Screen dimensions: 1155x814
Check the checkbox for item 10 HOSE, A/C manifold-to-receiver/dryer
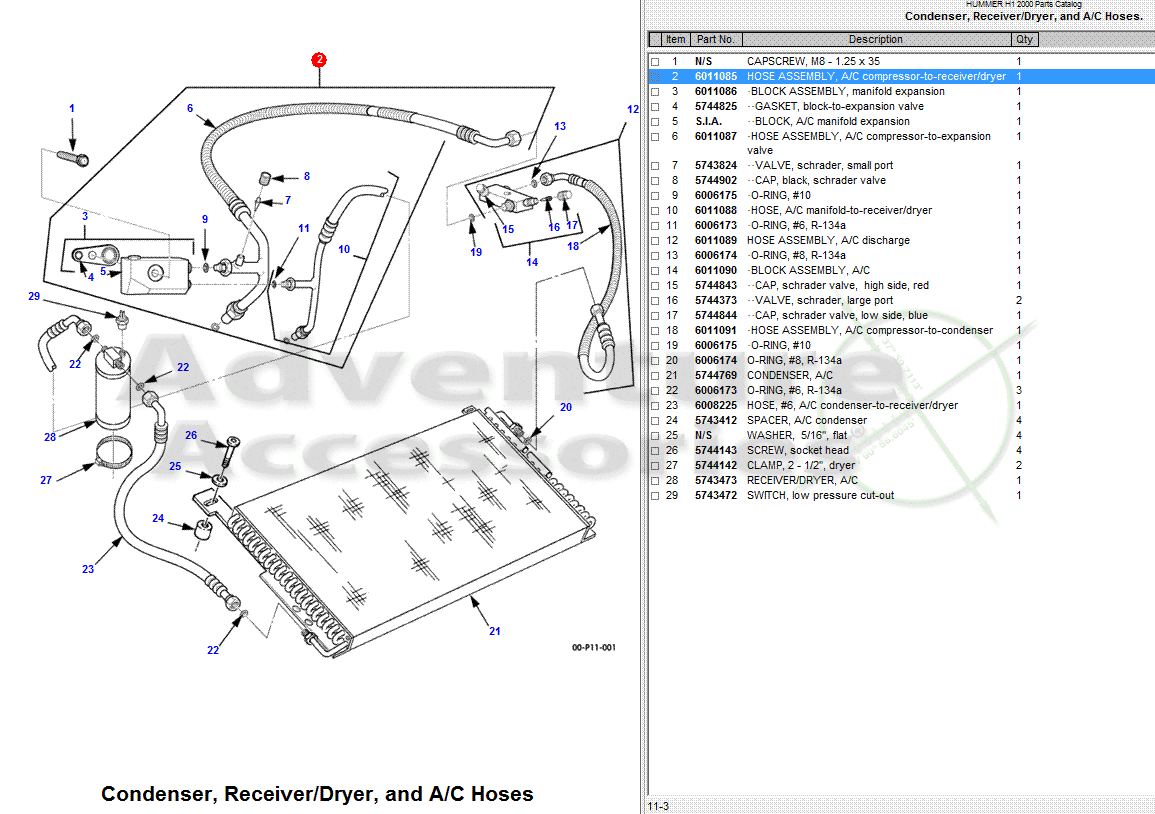[x=656, y=210]
